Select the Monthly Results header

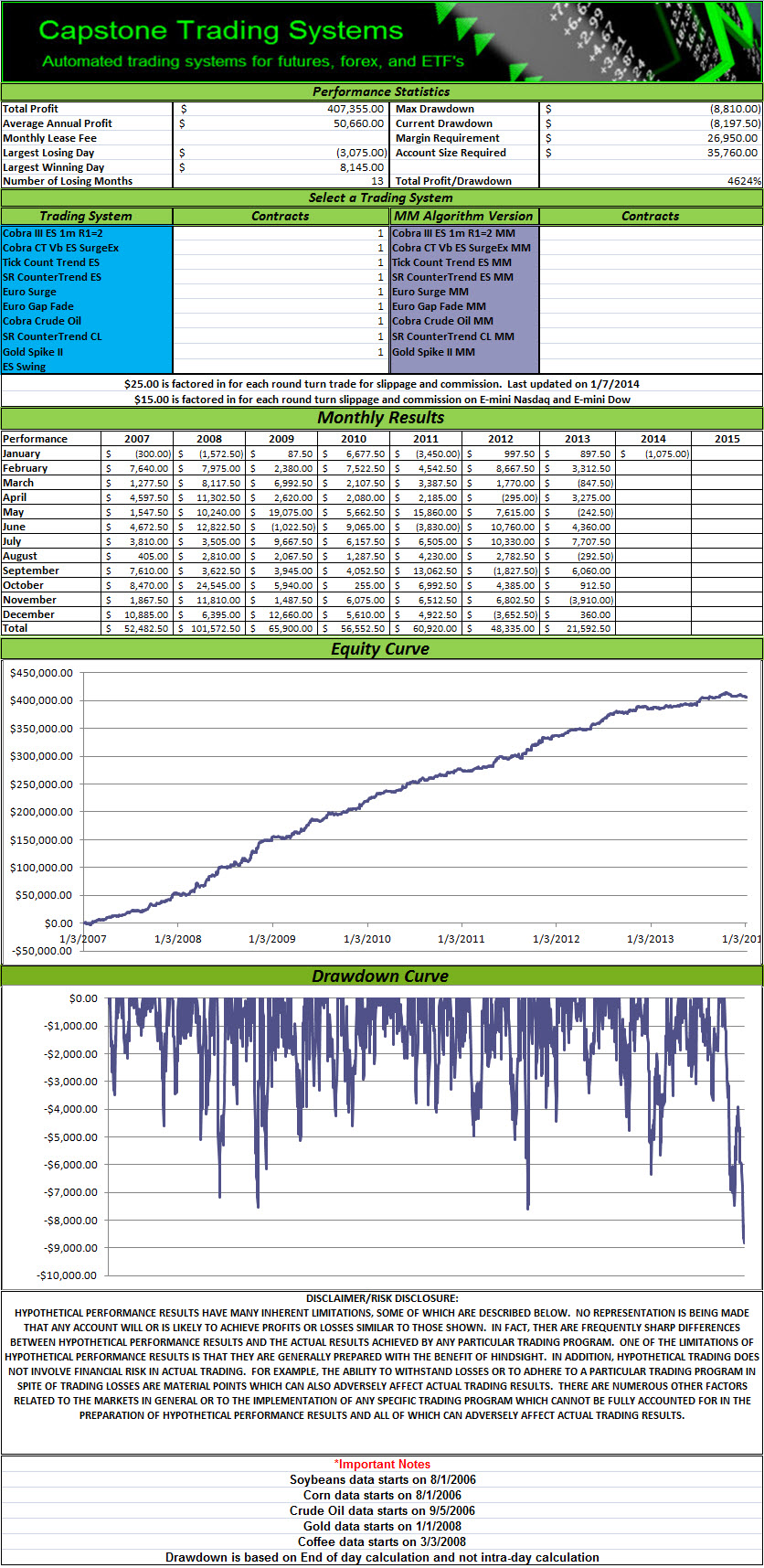click(x=381, y=418)
